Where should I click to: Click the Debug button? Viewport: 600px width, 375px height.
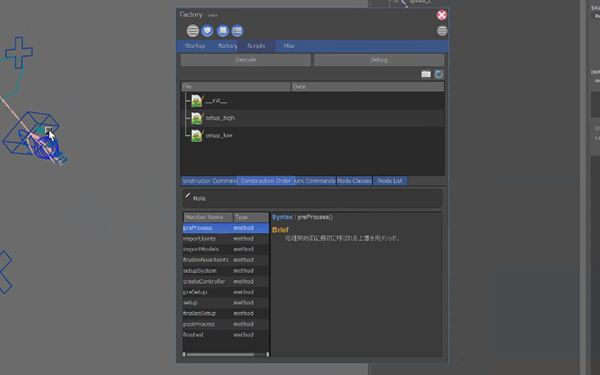[379, 60]
